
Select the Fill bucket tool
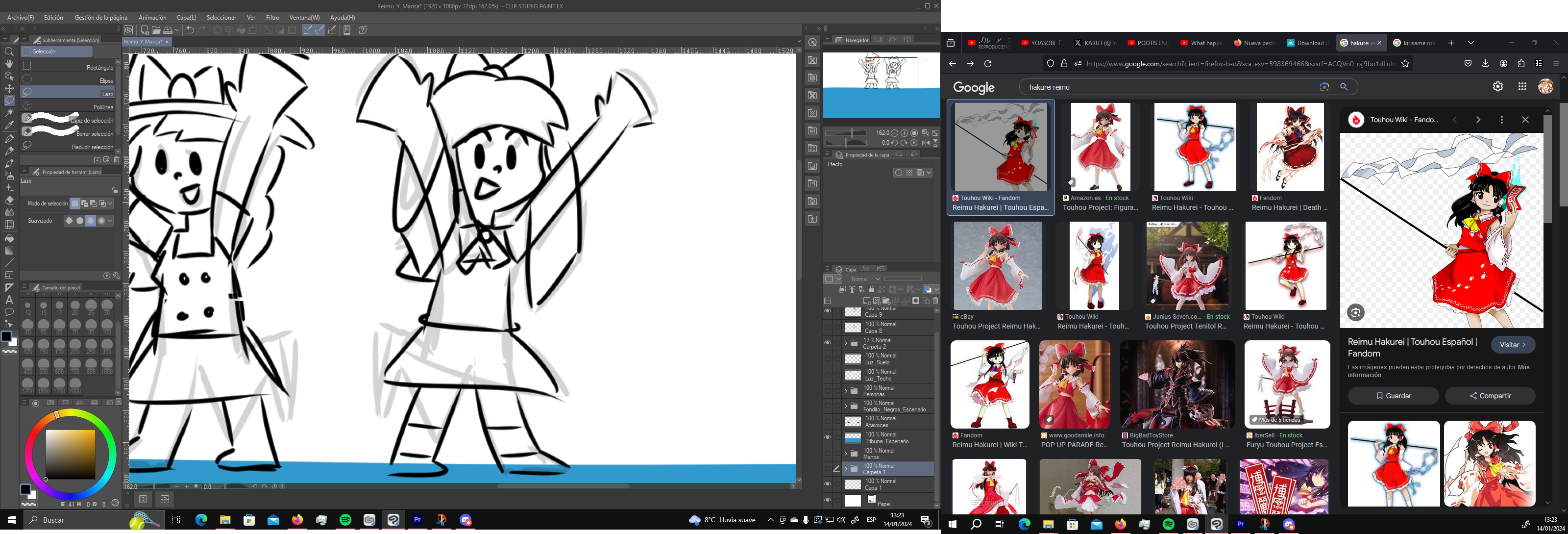click(9, 238)
